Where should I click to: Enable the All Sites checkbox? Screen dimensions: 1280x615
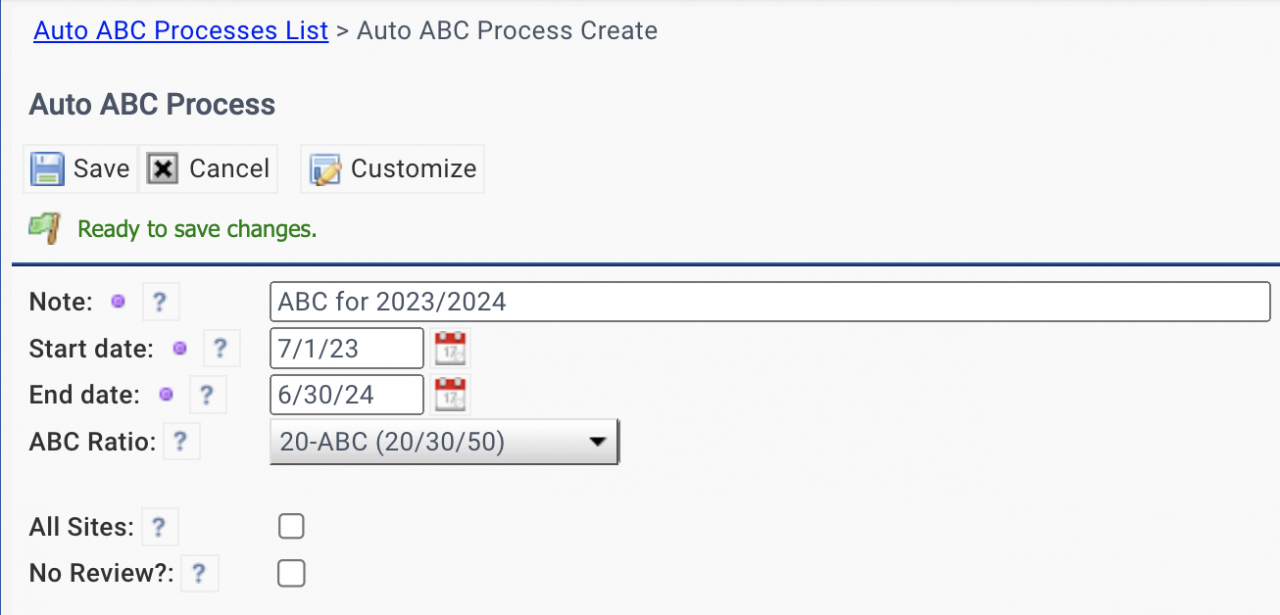(x=291, y=527)
